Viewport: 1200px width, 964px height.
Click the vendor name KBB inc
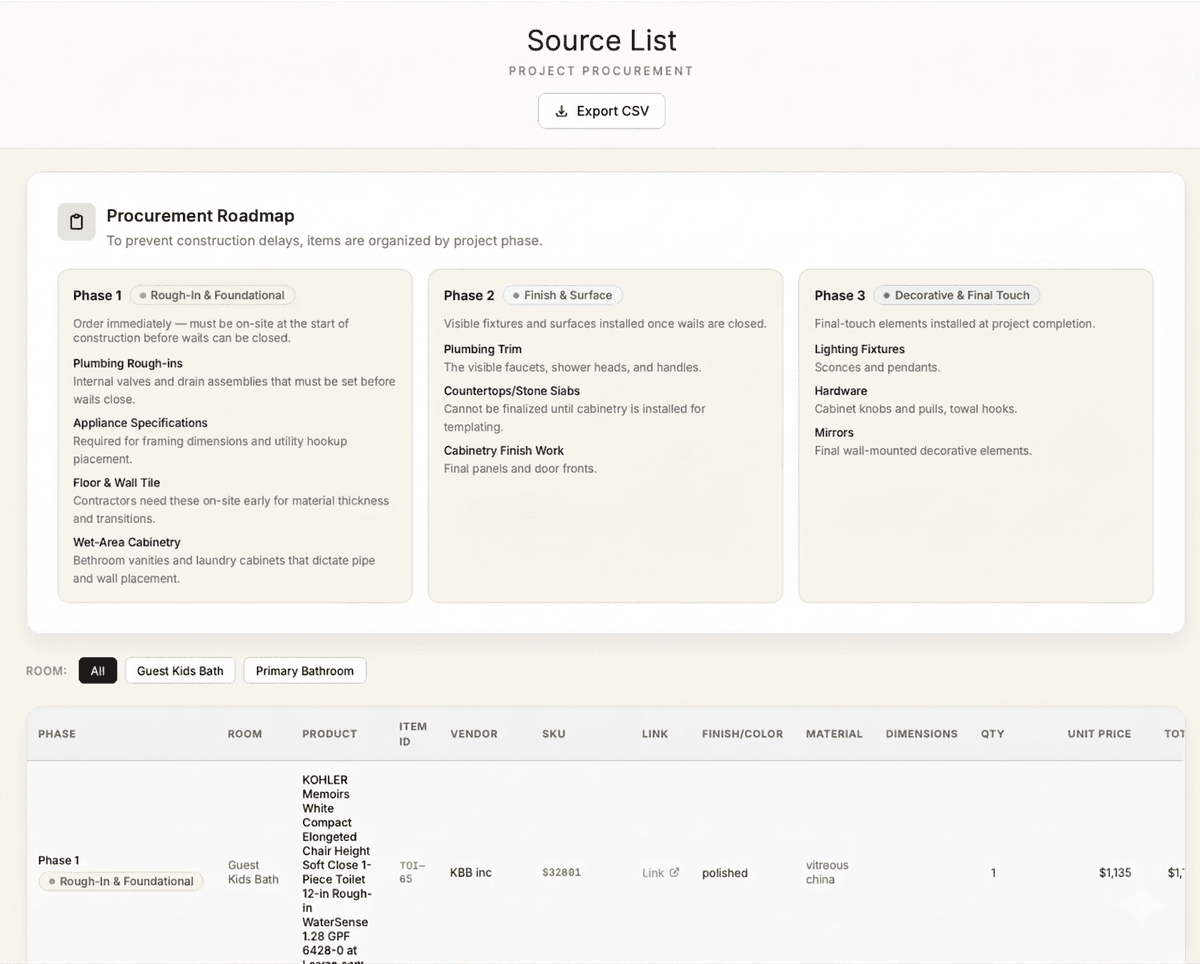[470, 872]
